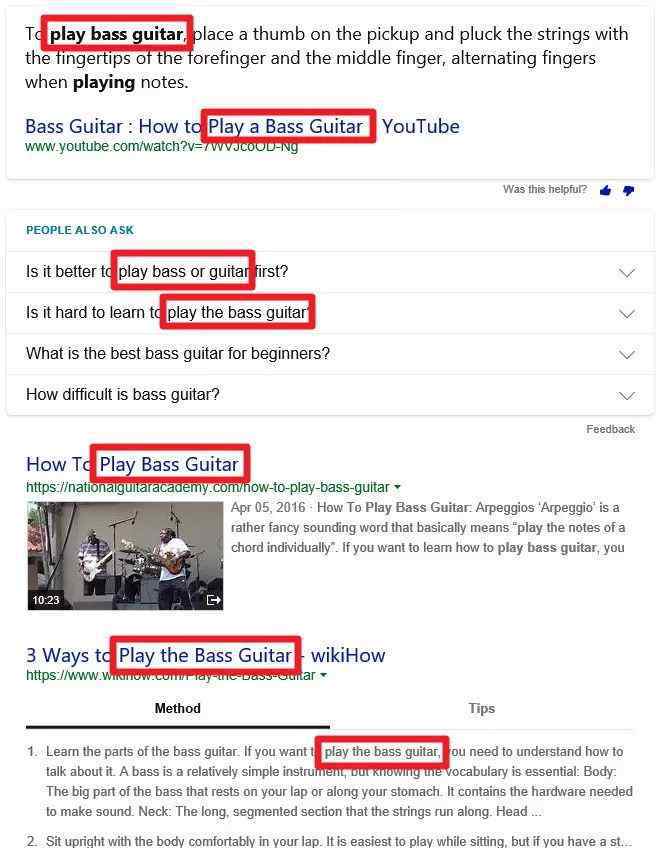Click the youtube.com green URL
The height and width of the screenshot is (848, 670).
(x=161, y=147)
